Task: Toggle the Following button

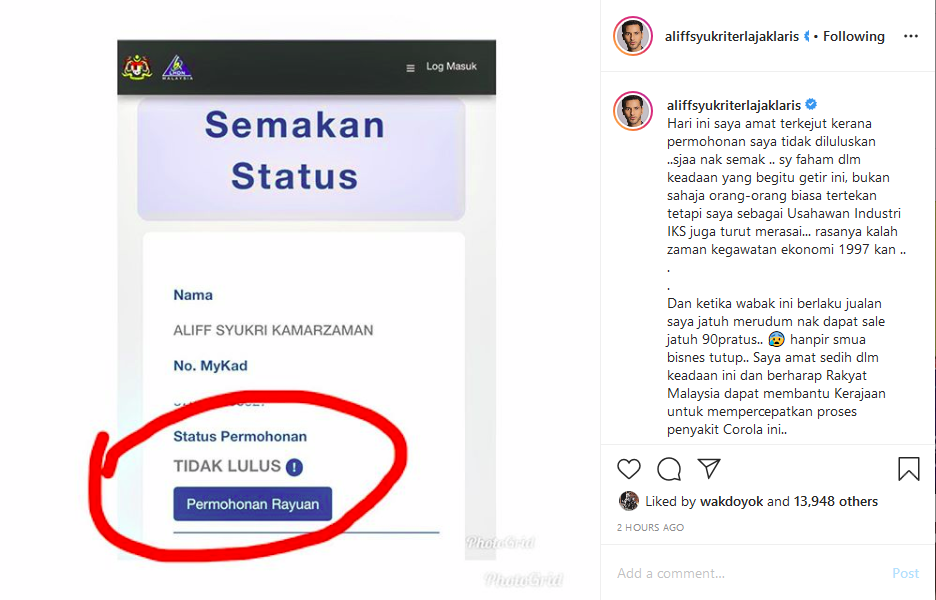Action: click(854, 36)
